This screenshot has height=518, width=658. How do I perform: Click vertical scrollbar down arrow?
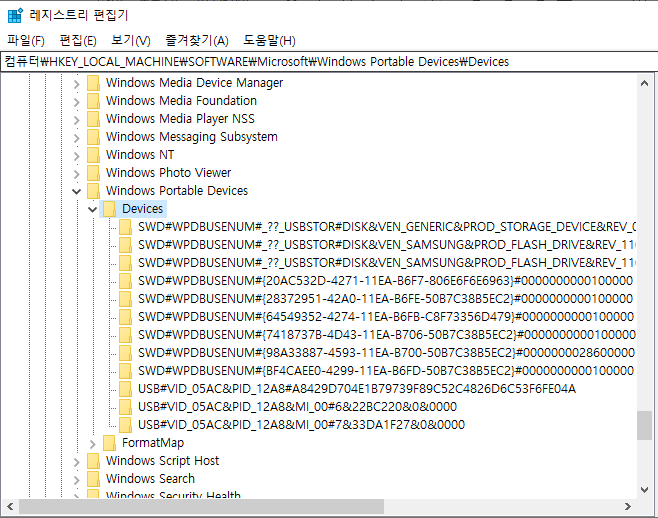pyautogui.click(x=644, y=489)
